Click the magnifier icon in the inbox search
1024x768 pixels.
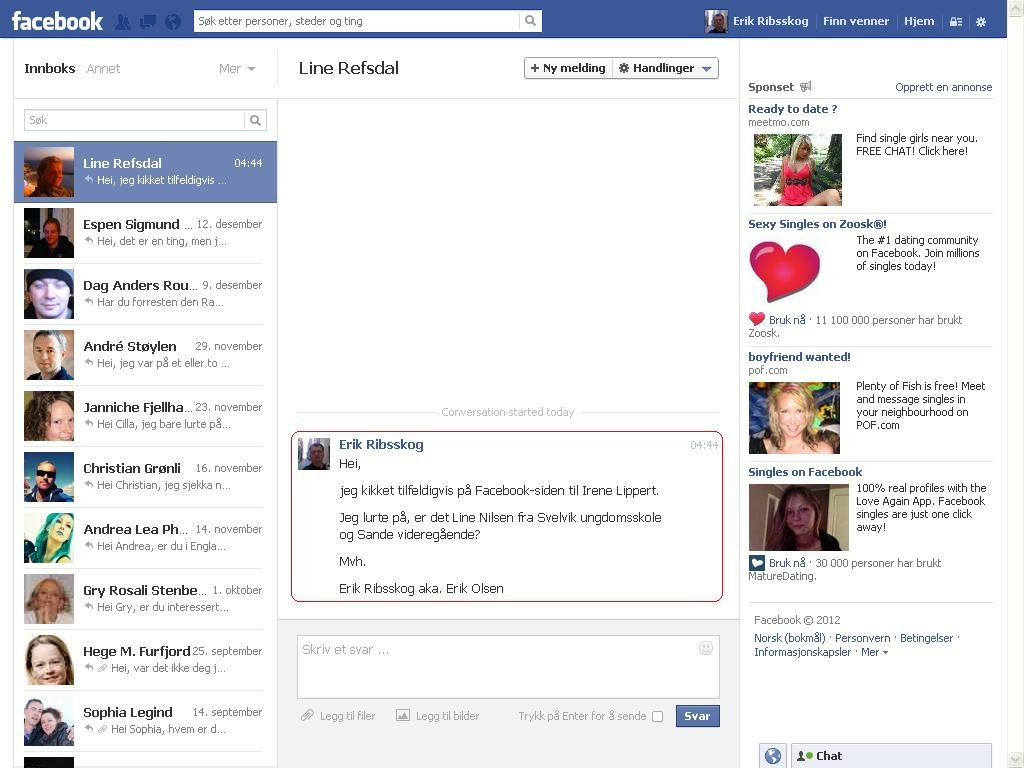click(x=257, y=119)
